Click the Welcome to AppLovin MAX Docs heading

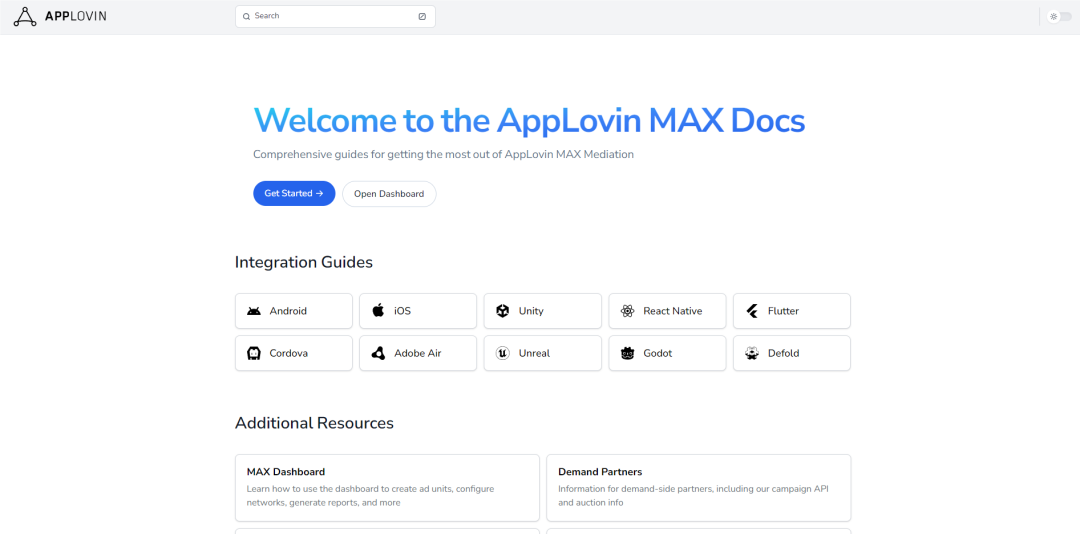pos(529,121)
